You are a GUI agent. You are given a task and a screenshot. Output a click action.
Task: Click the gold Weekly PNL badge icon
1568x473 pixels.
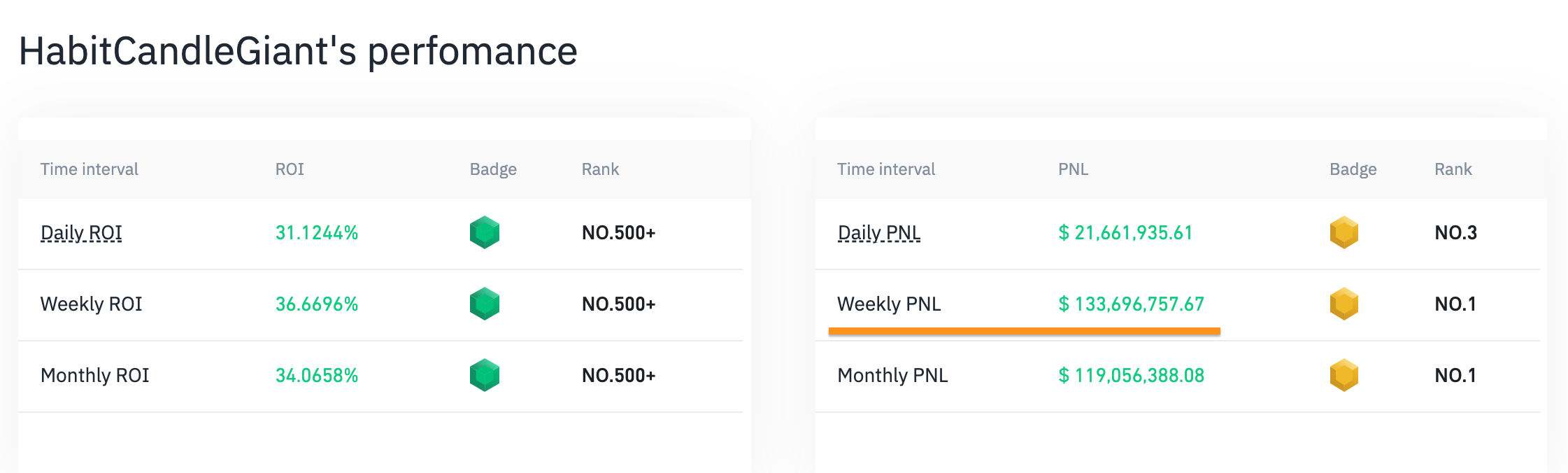click(1344, 304)
